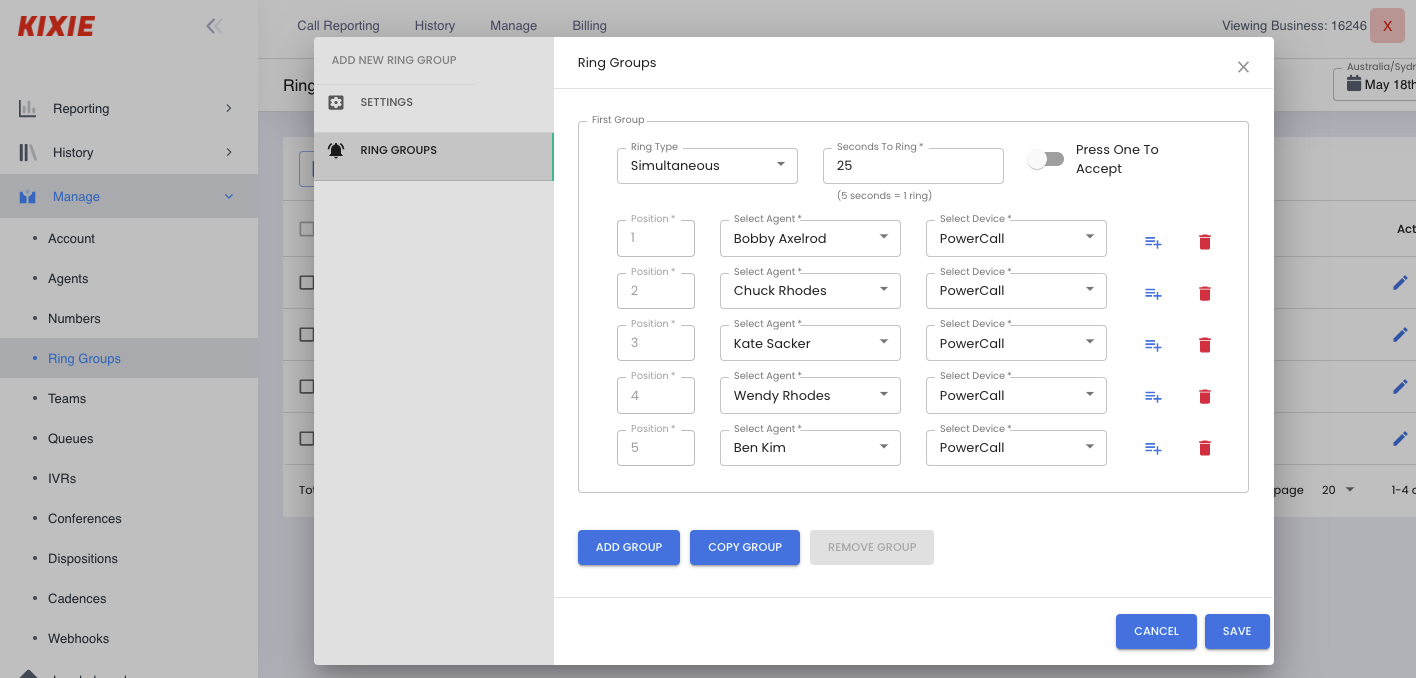Image resolution: width=1416 pixels, height=678 pixels.
Task: Add a row after Bobby Axelrod
Action: coord(1153,242)
